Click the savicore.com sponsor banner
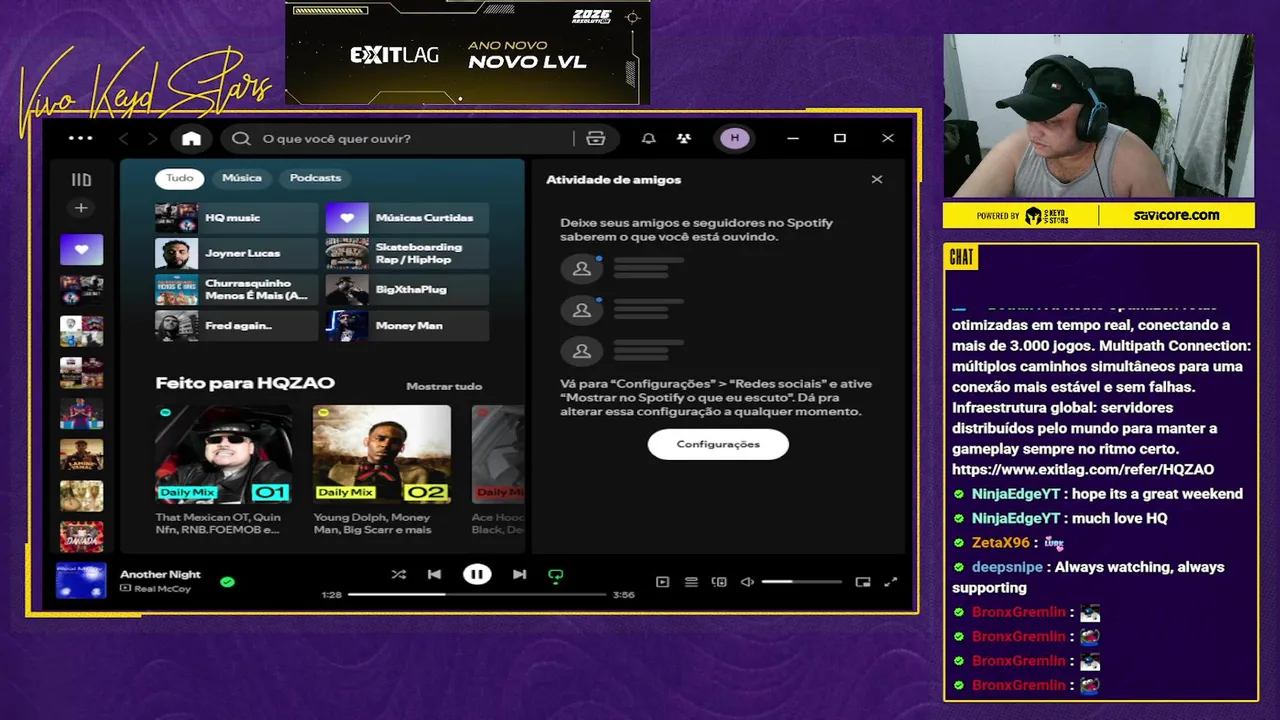Image resolution: width=1280 pixels, height=720 pixels. (1176, 215)
